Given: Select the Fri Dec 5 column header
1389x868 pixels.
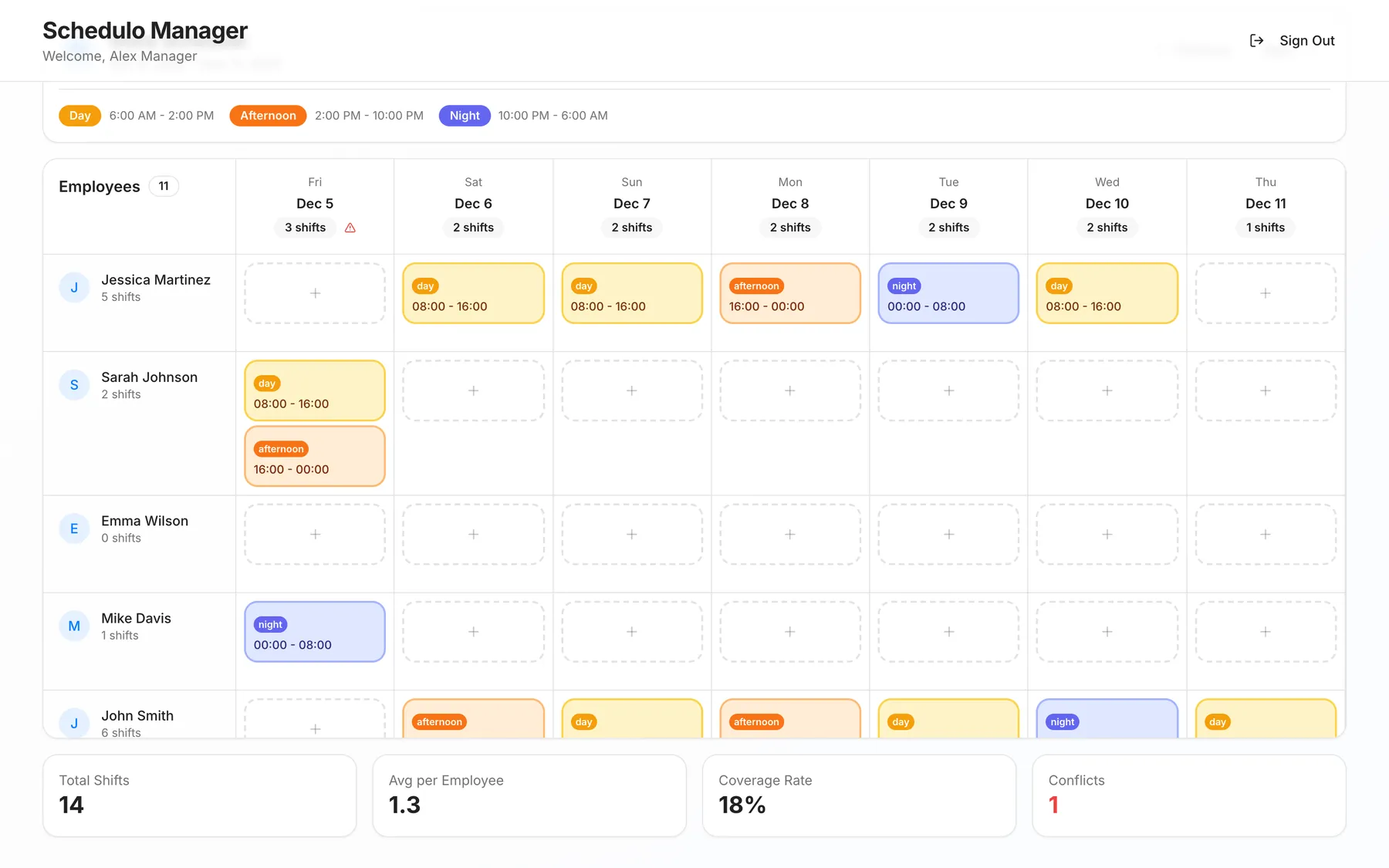Looking at the screenshot, I should 315,205.
